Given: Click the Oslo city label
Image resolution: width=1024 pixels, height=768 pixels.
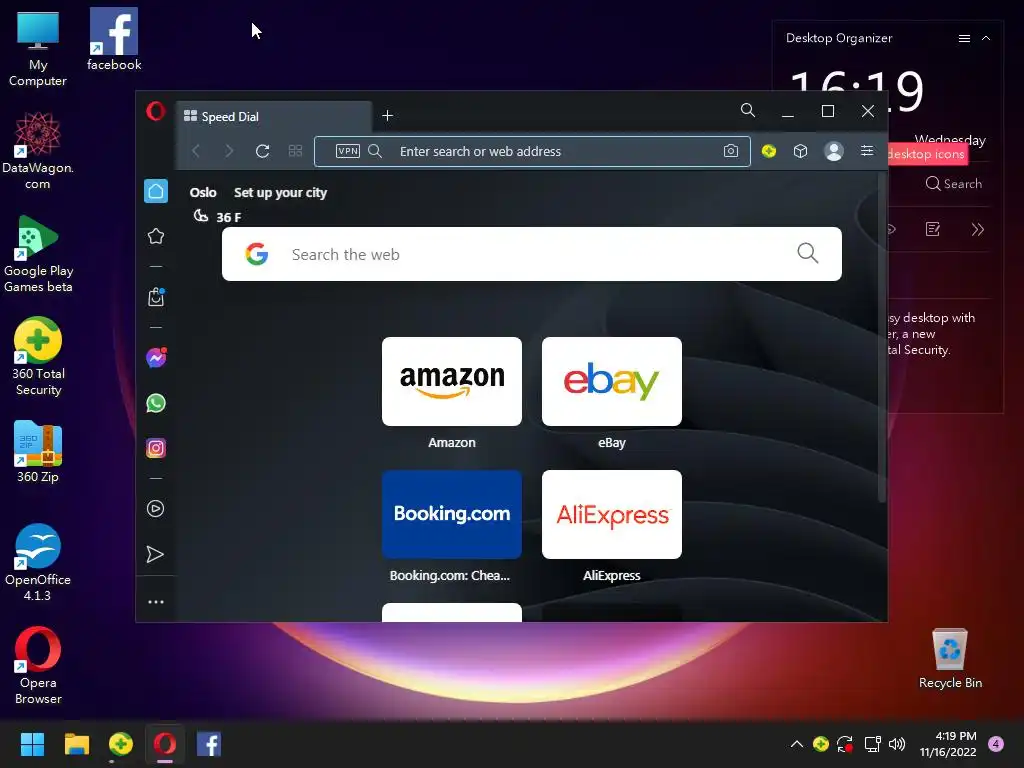Looking at the screenshot, I should (203, 193).
